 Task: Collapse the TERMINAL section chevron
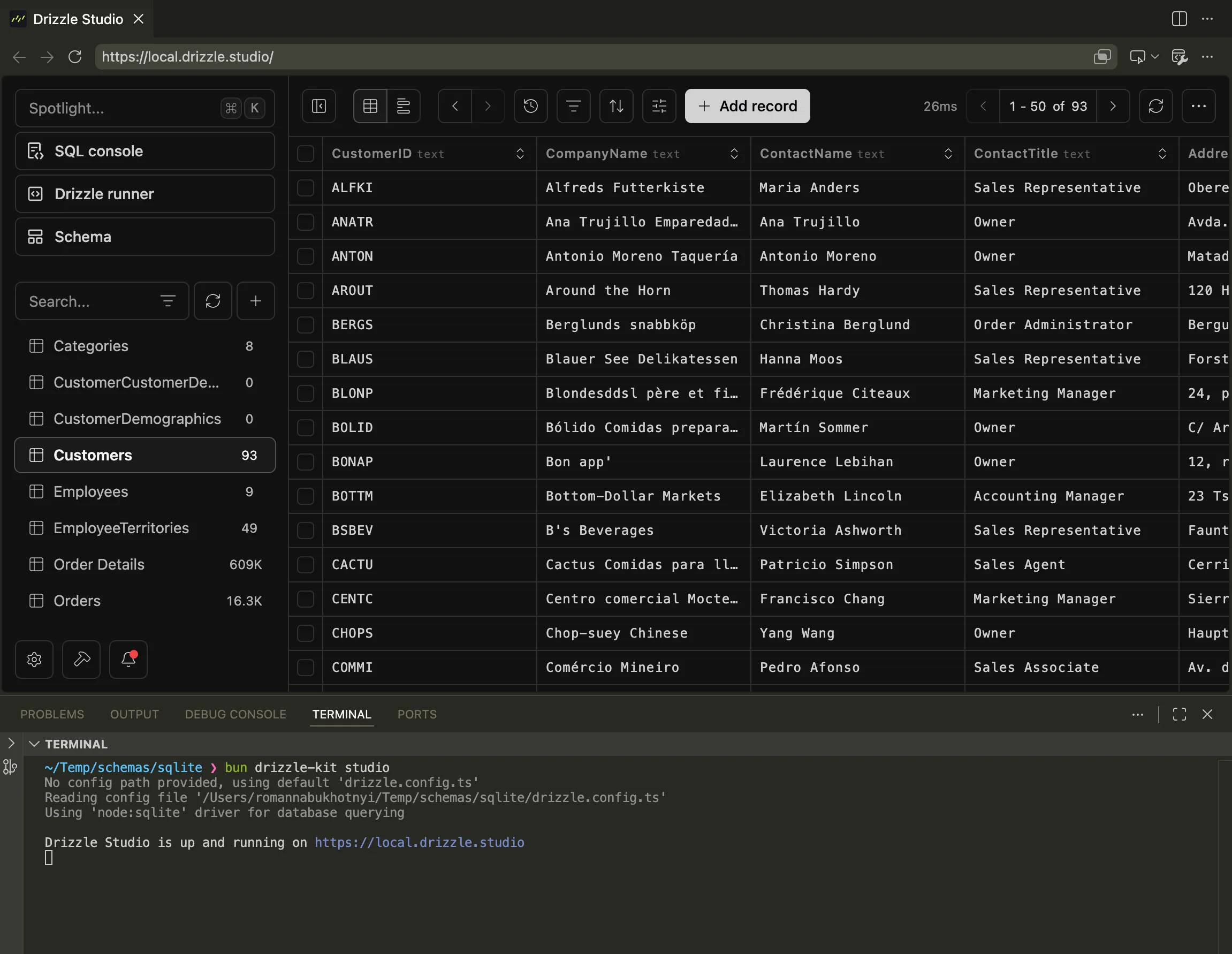pos(34,744)
